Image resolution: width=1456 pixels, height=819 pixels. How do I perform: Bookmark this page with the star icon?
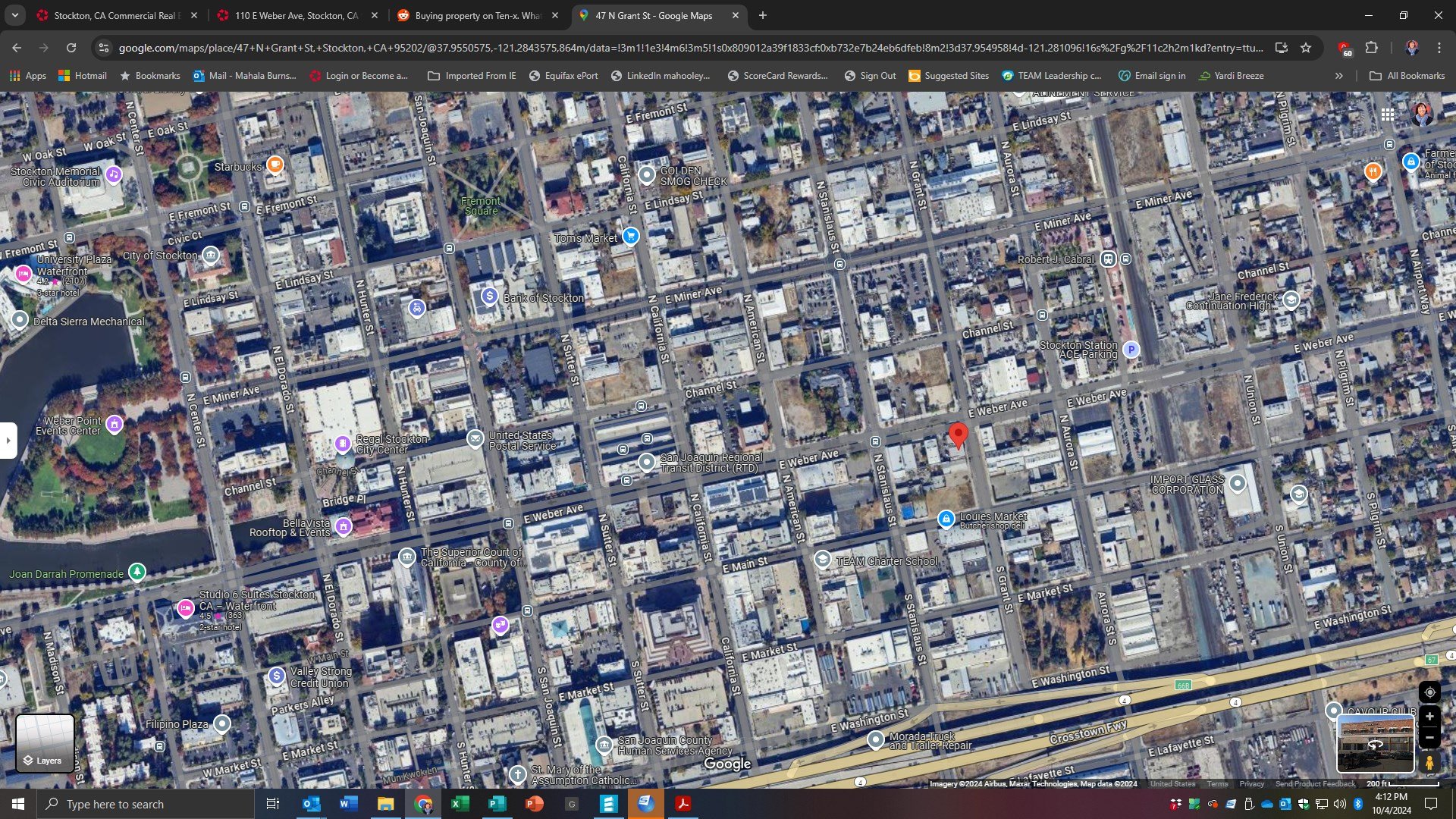click(x=1306, y=48)
